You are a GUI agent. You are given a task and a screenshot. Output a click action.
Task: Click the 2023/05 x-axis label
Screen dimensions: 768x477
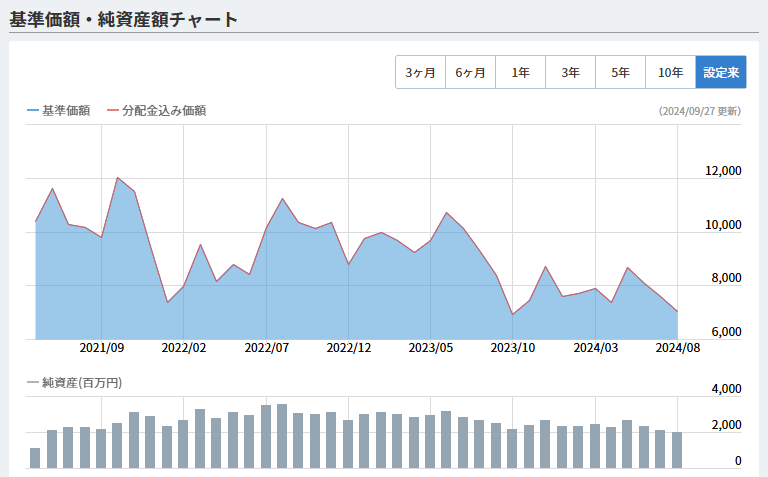(431, 348)
